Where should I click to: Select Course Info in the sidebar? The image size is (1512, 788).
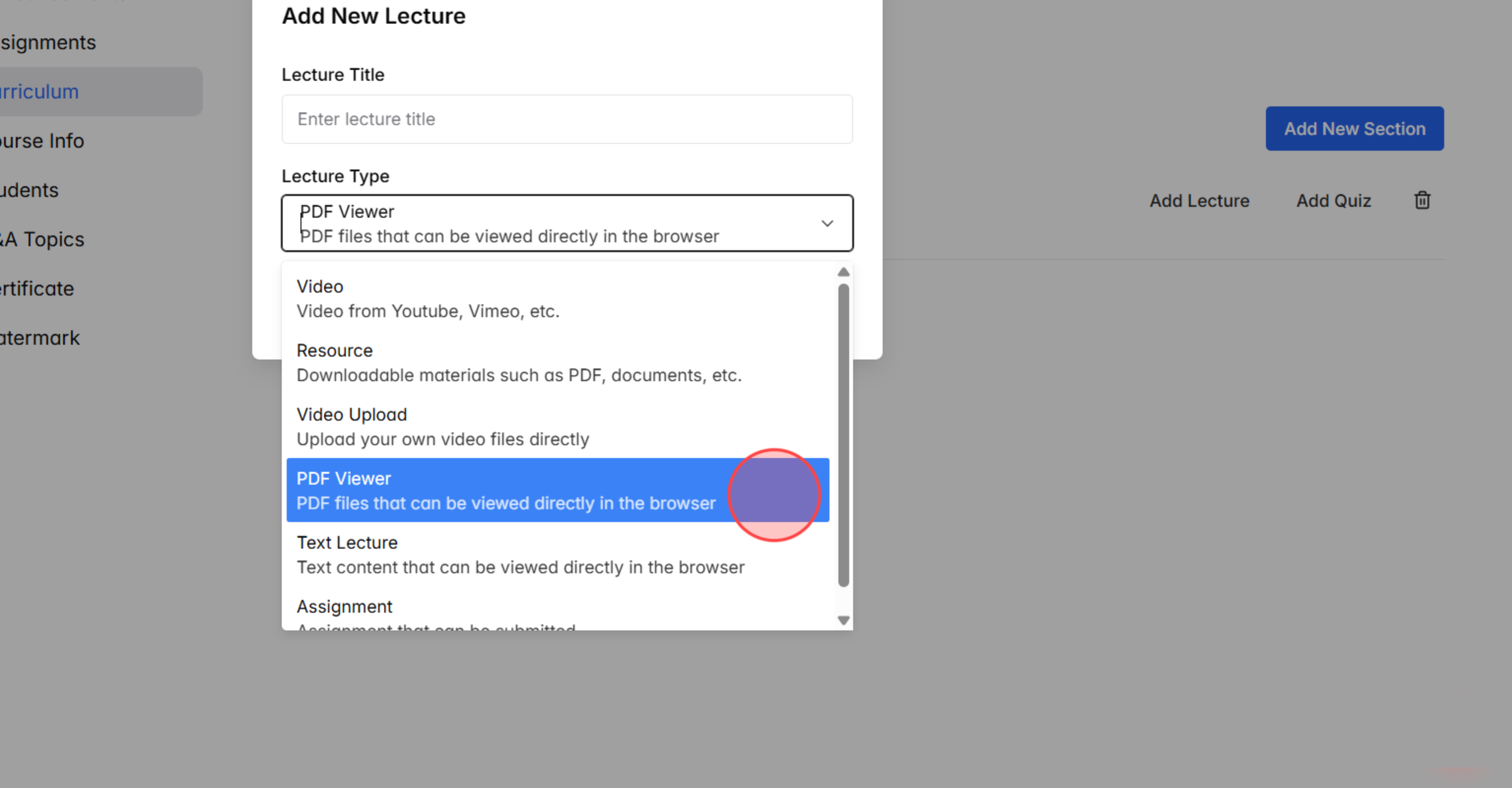41,141
